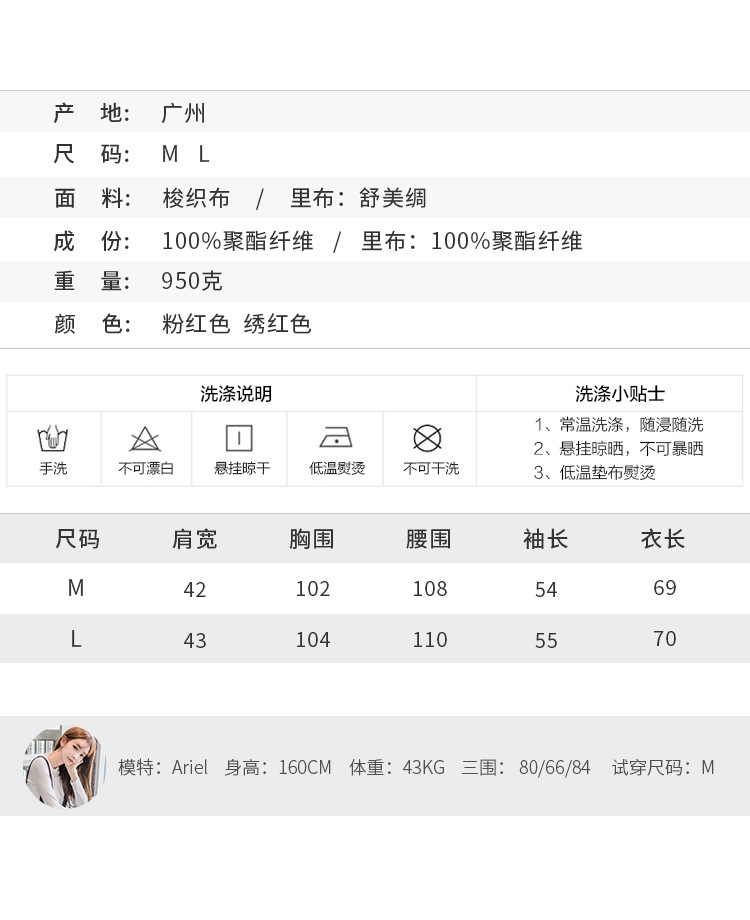
Task: Click the 产地 label
Action: pyautogui.click(x=92, y=113)
